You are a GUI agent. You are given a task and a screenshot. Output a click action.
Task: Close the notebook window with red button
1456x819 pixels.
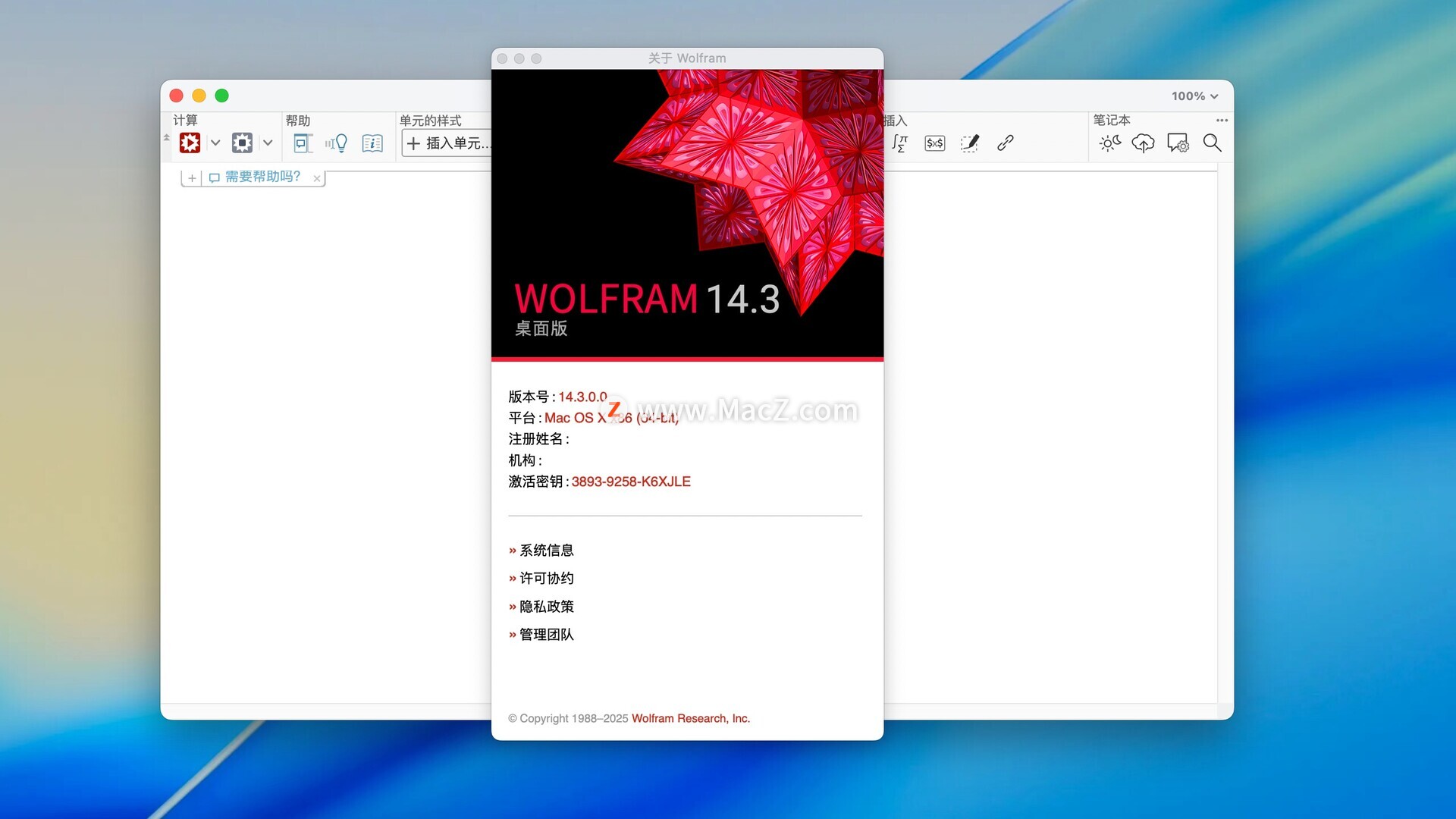(176, 96)
